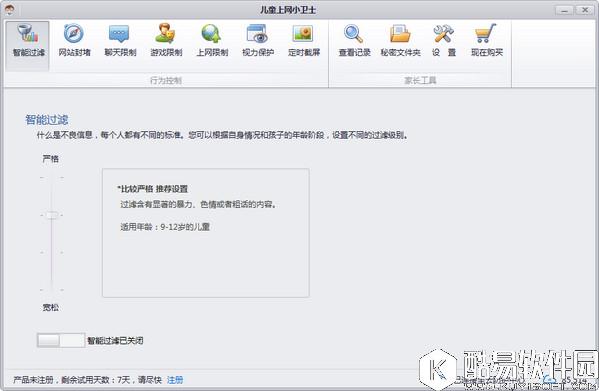Set filter slider to the 宽松 bottom tick
The height and width of the screenshot is (391, 599).
52,290
